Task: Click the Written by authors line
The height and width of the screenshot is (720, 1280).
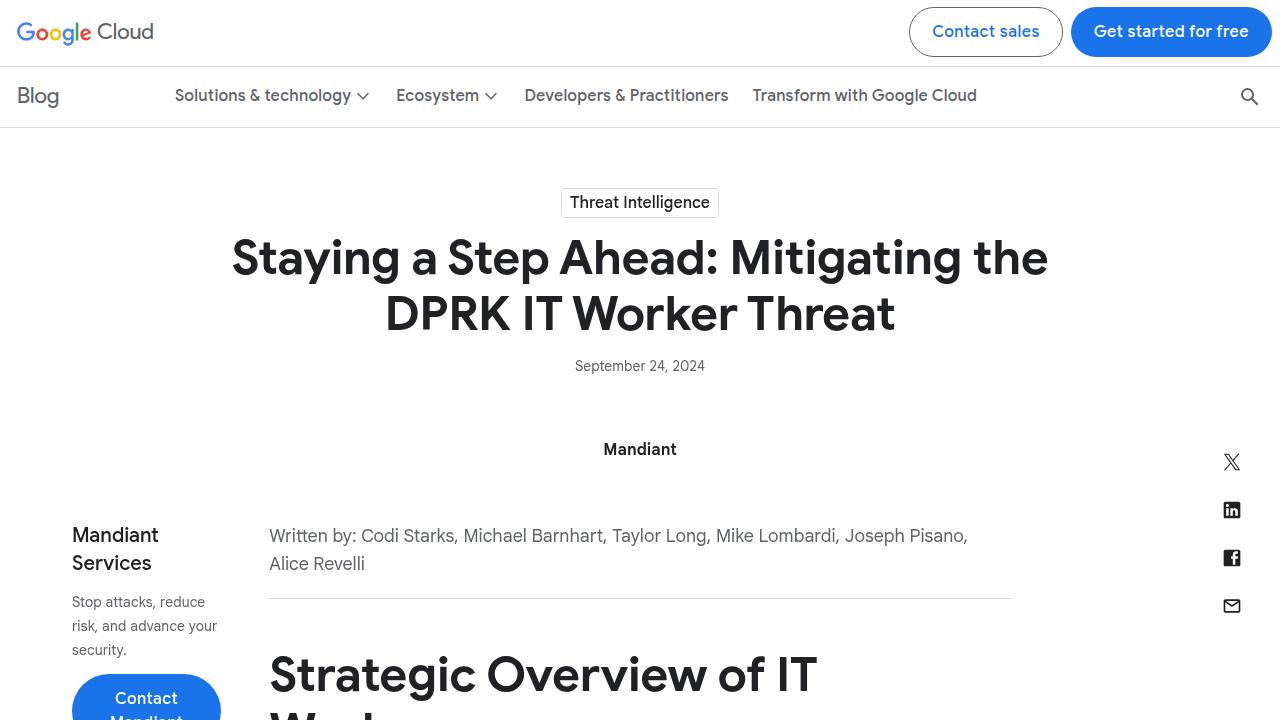Action: [618, 550]
